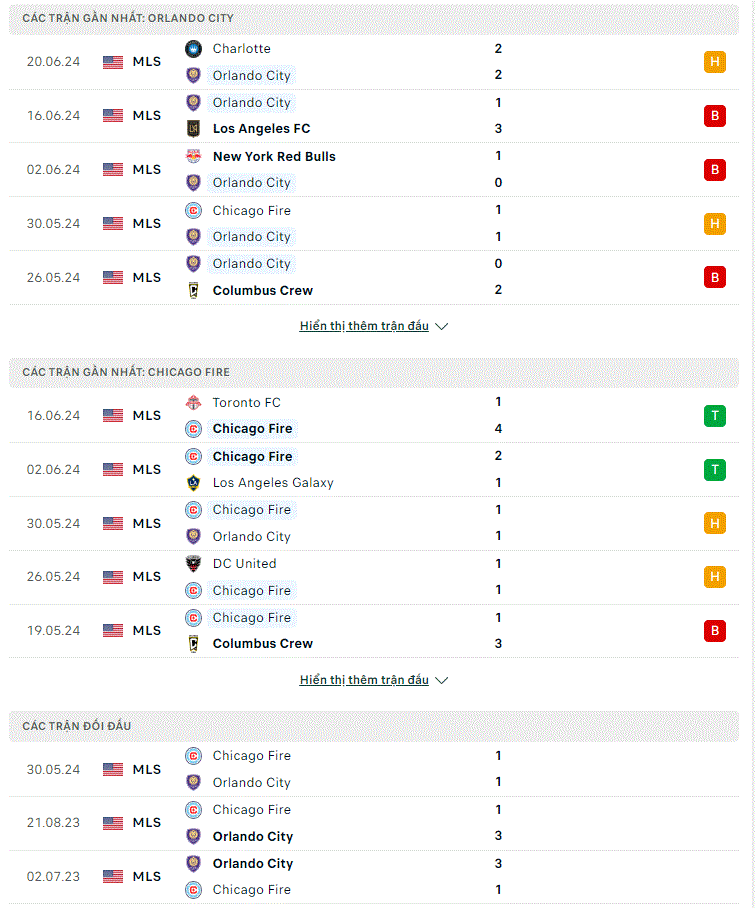
Task: Click the red B badge for Los Angeles FC match
Action: coord(715,116)
